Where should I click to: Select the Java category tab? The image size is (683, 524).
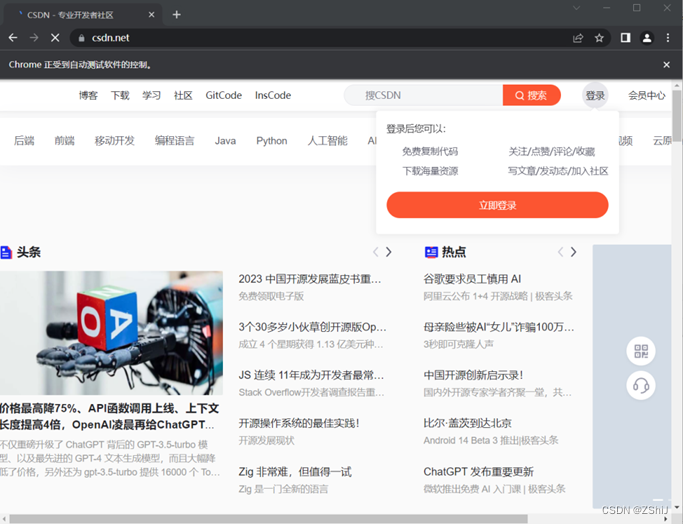(x=225, y=141)
